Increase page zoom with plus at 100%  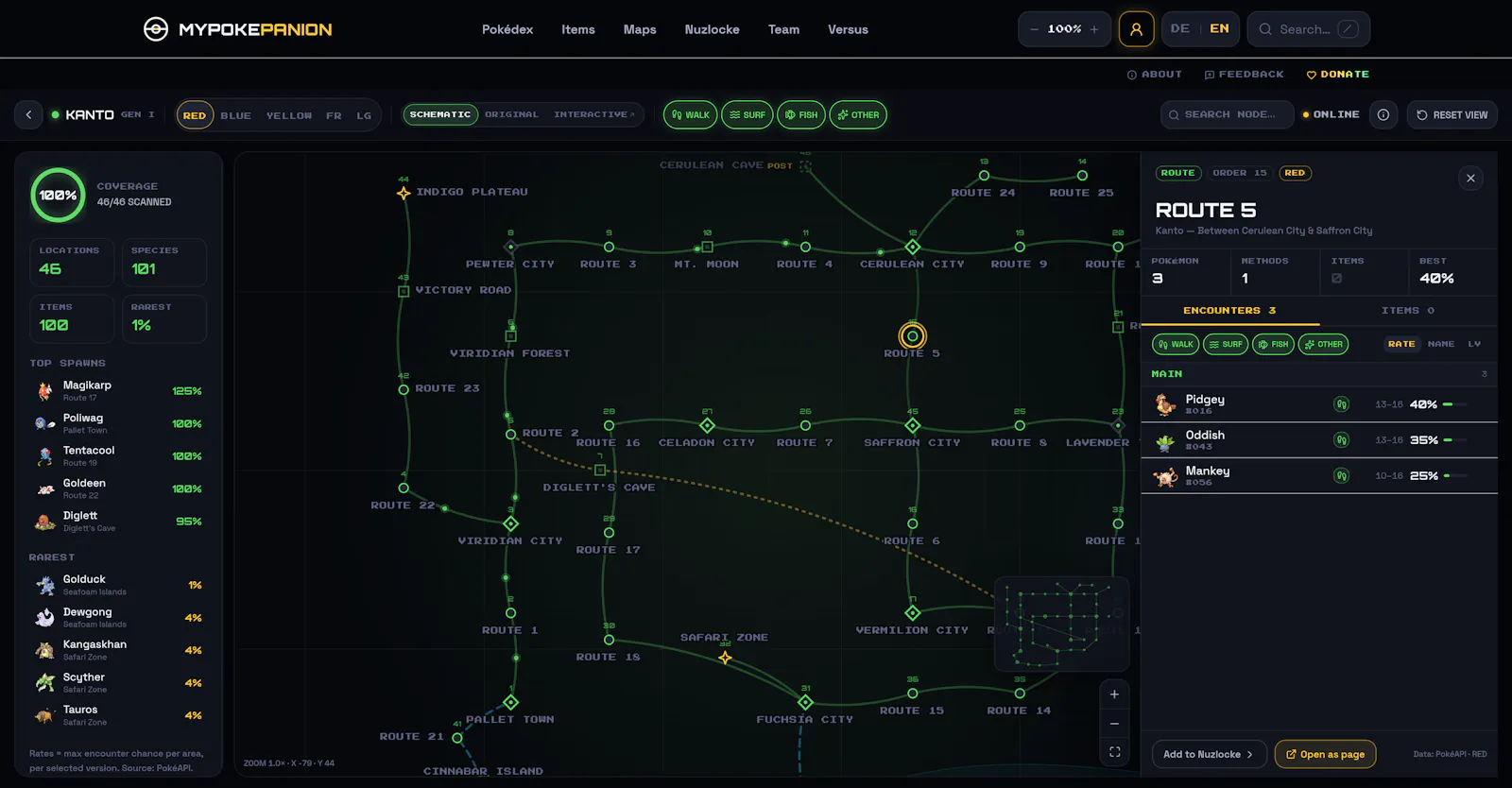pos(1094,29)
